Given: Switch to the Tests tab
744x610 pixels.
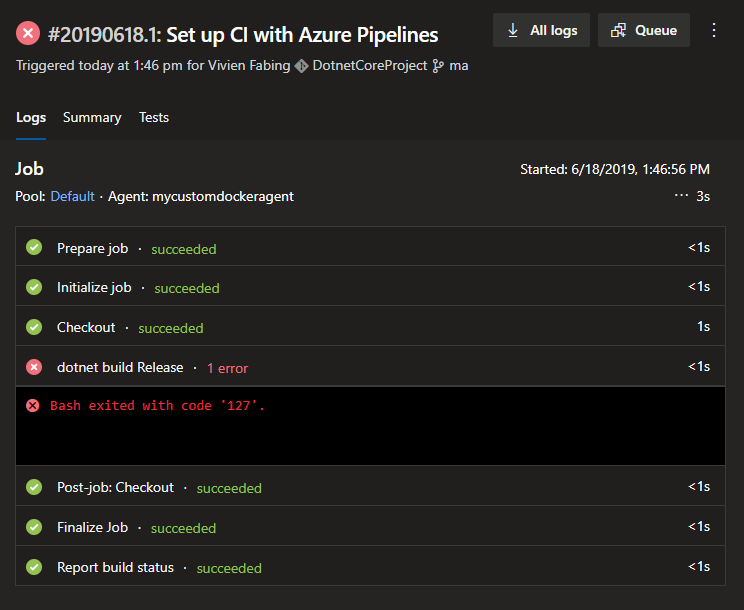Looking at the screenshot, I should click(x=154, y=117).
